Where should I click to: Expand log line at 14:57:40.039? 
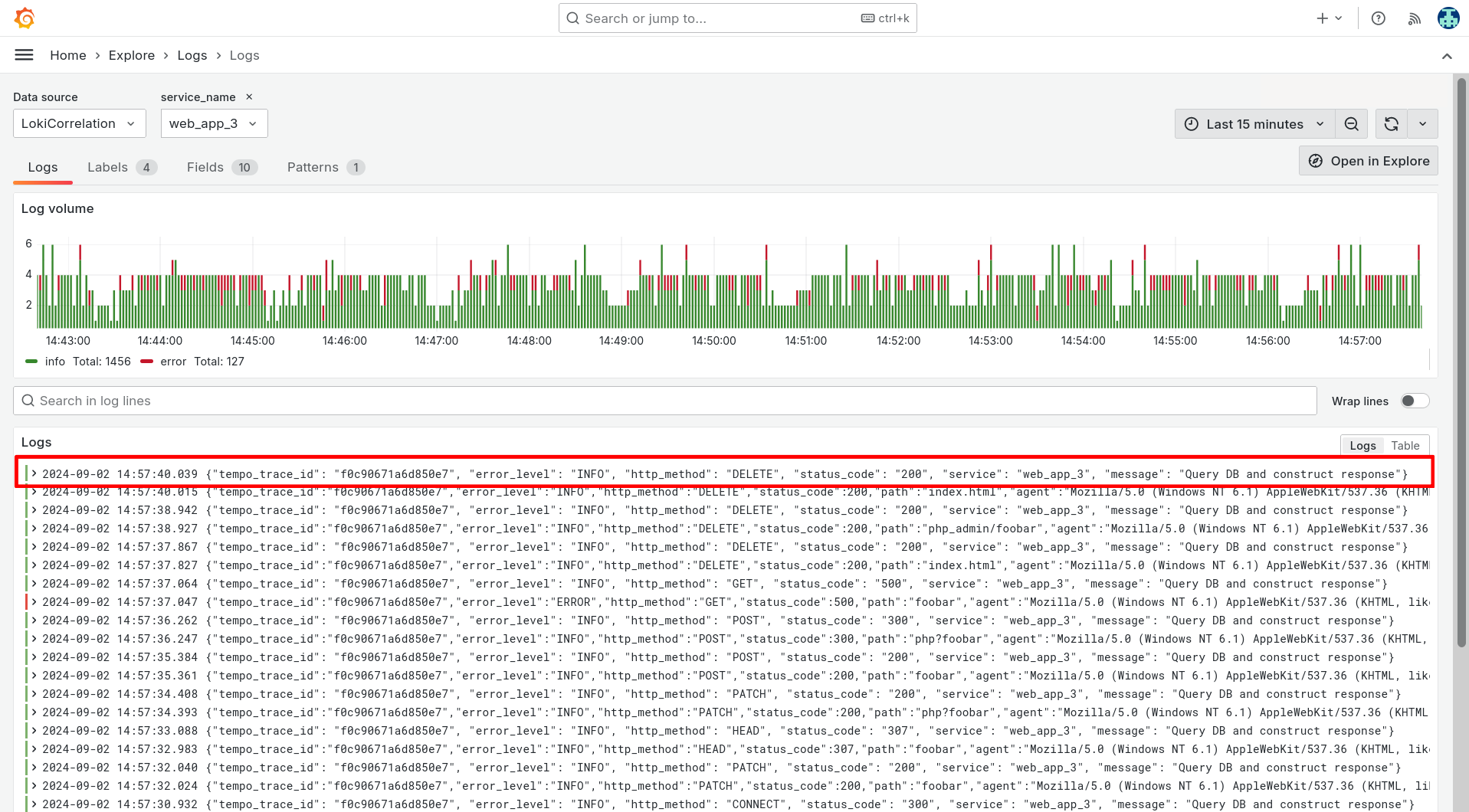tap(34, 474)
